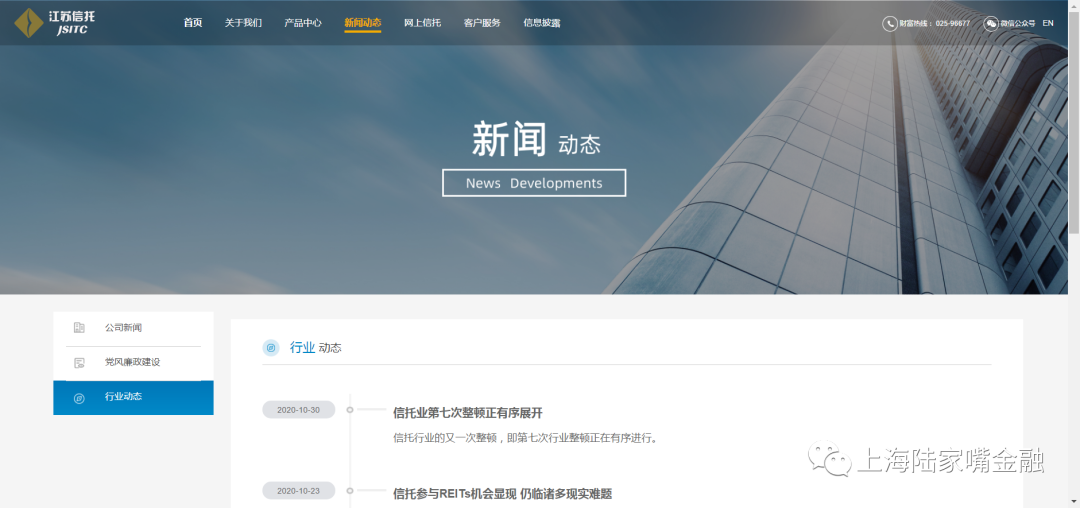The height and width of the screenshot is (508, 1080).
Task: Click the 微信公众号 label
Action: (x=1018, y=23)
